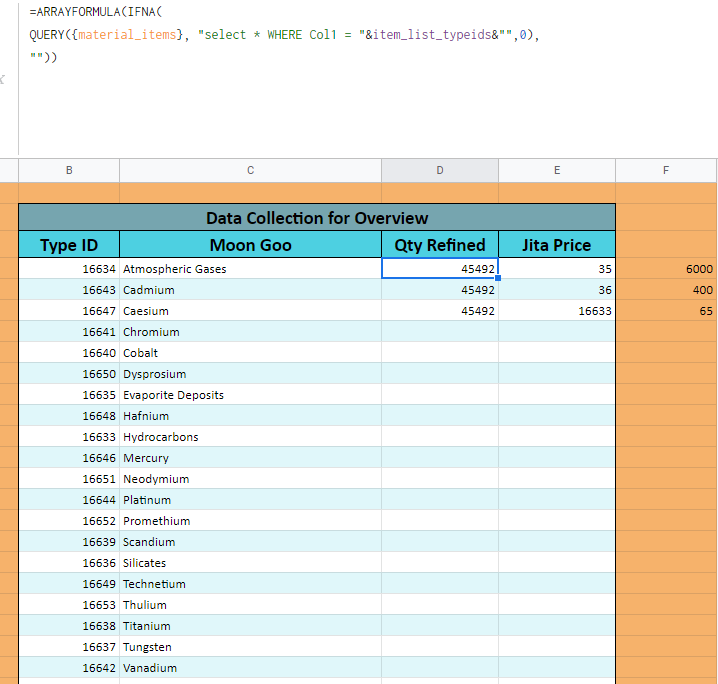Screen dimensions: 718x684
Task: Select the 'Evaporite Deposits' cell
Action: [250, 395]
